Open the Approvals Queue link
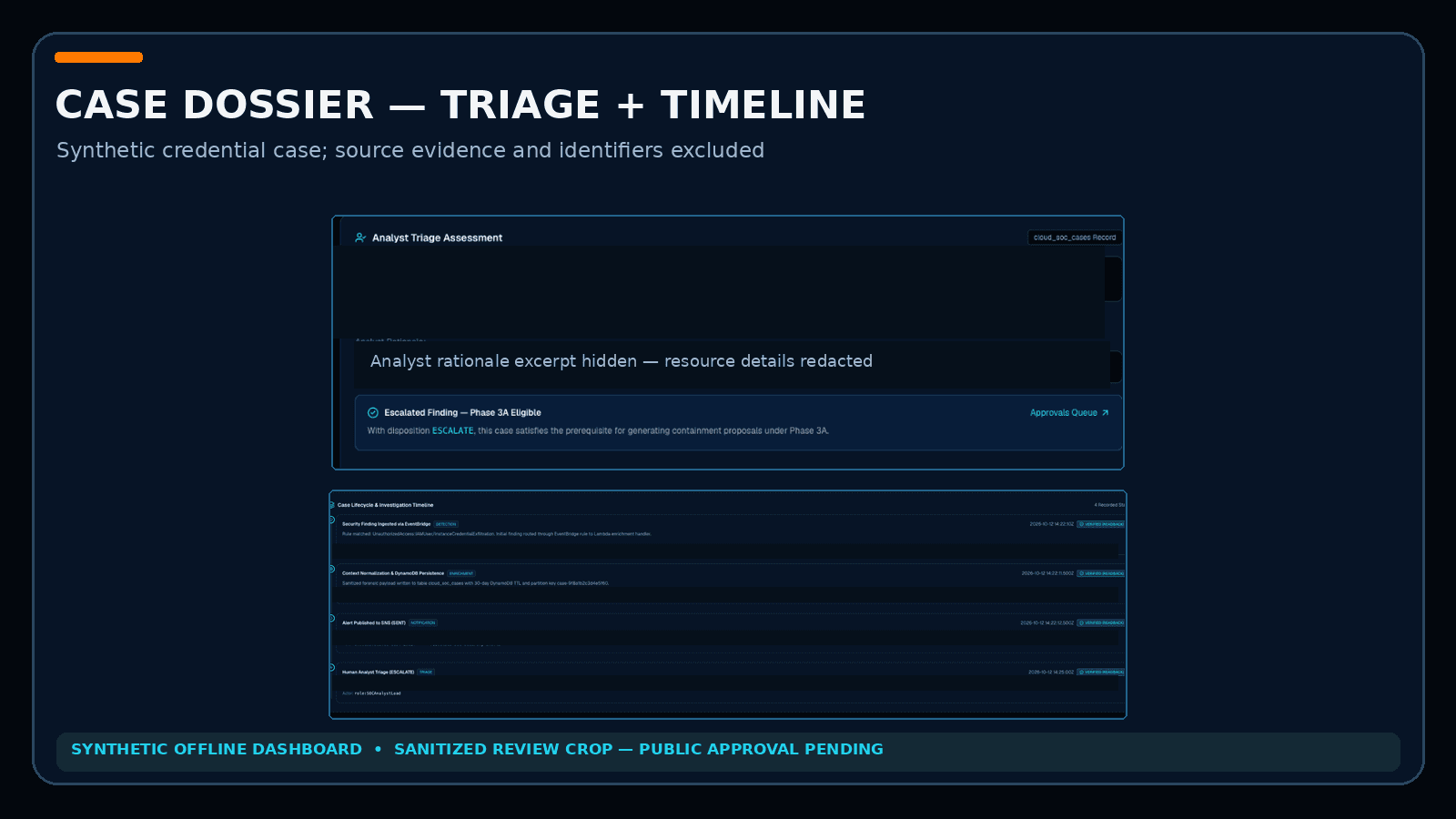1456x819 pixels. pyautogui.click(x=1069, y=413)
